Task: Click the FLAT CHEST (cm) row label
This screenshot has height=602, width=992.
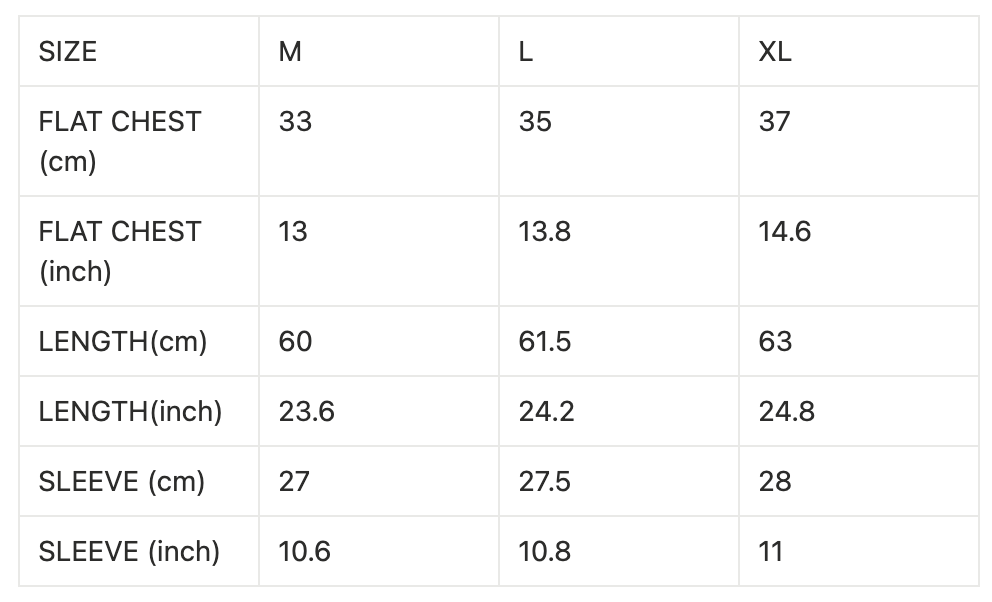Action: point(119,141)
